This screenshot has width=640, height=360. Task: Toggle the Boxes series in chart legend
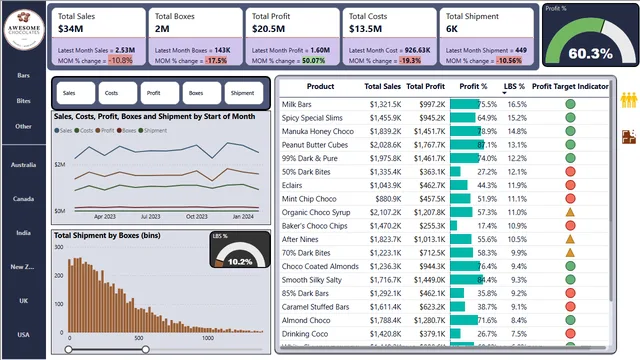click(x=127, y=131)
